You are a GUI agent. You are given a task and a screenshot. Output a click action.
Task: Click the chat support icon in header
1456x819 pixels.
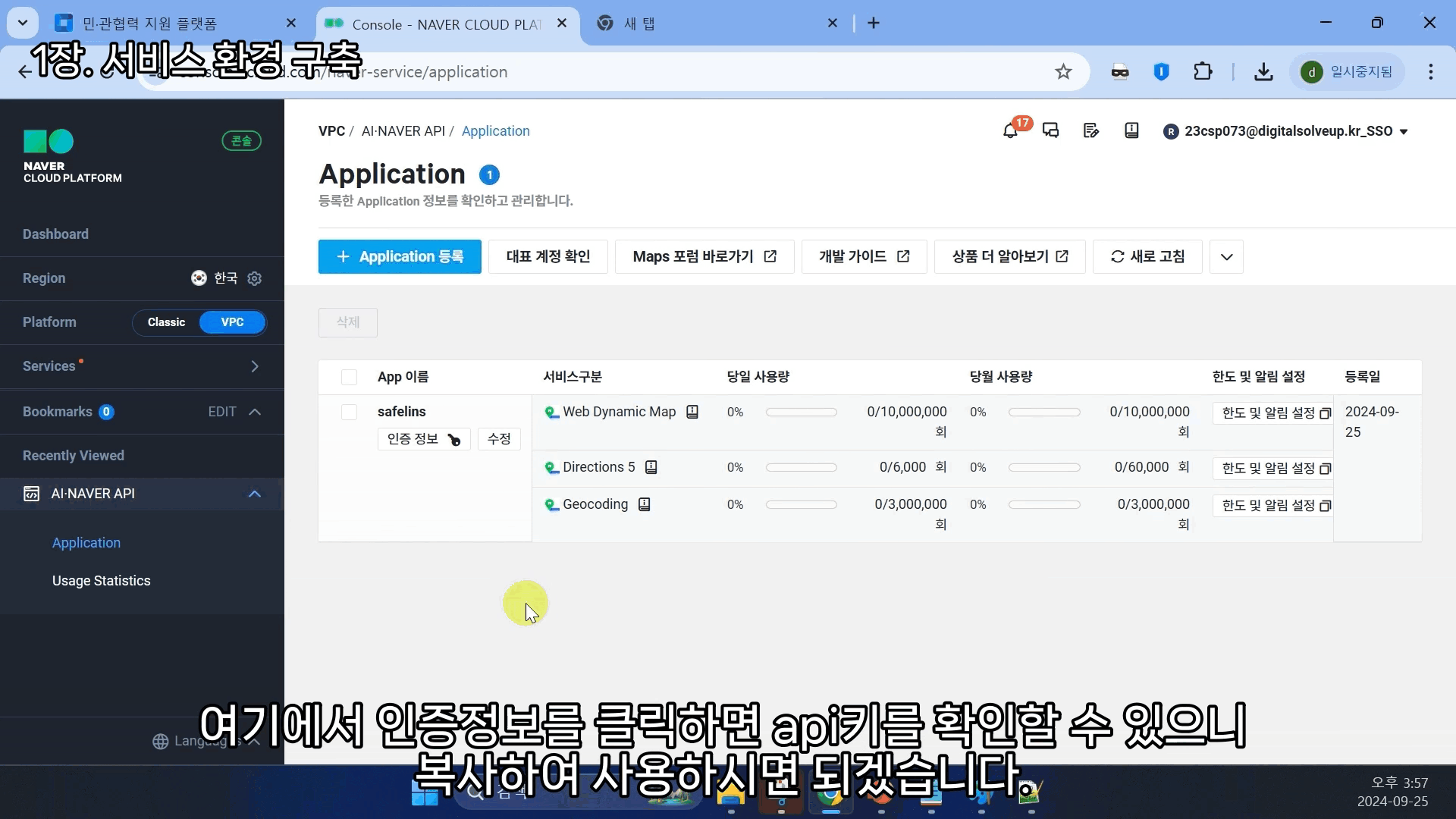click(x=1050, y=131)
